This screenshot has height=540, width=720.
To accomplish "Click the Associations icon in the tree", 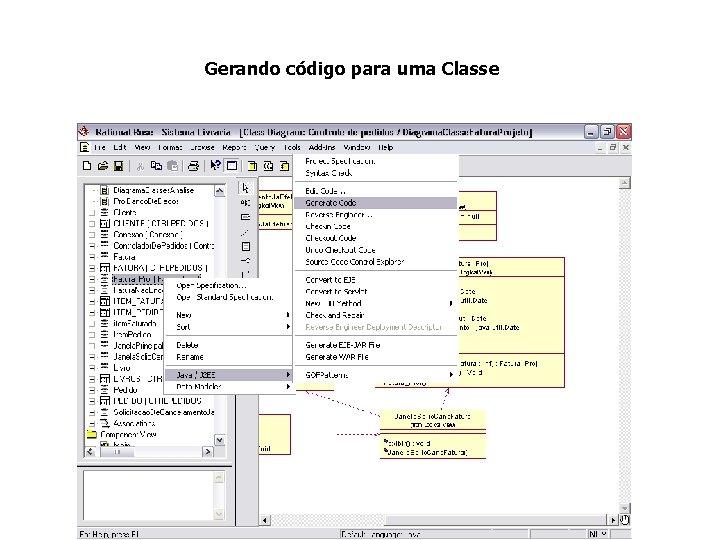I will click(105, 423).
